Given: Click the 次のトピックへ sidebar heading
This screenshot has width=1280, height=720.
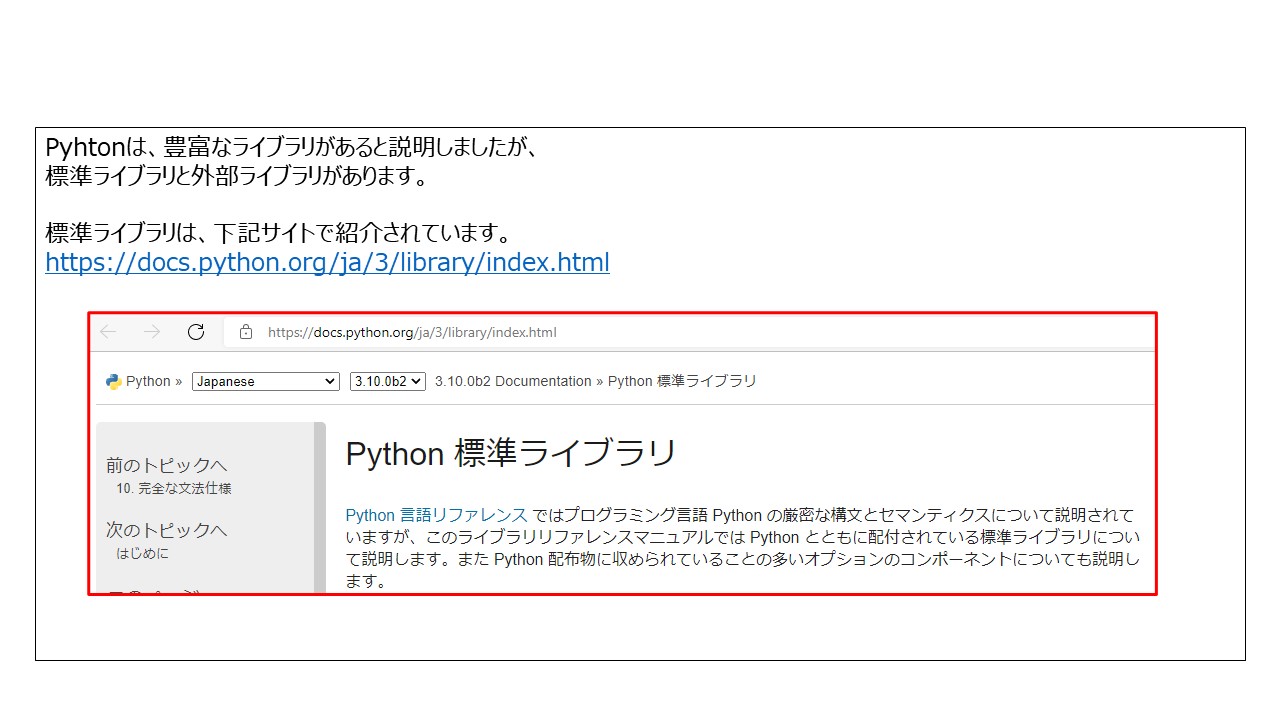Looking at the screenshot, I should [167, 529].
